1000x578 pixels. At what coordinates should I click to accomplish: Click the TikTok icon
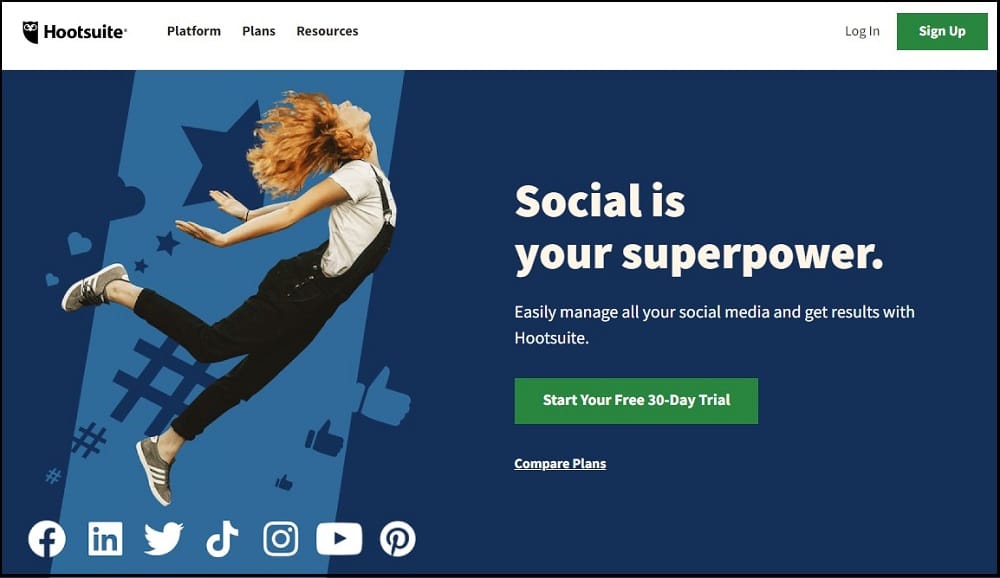[222, 539]
